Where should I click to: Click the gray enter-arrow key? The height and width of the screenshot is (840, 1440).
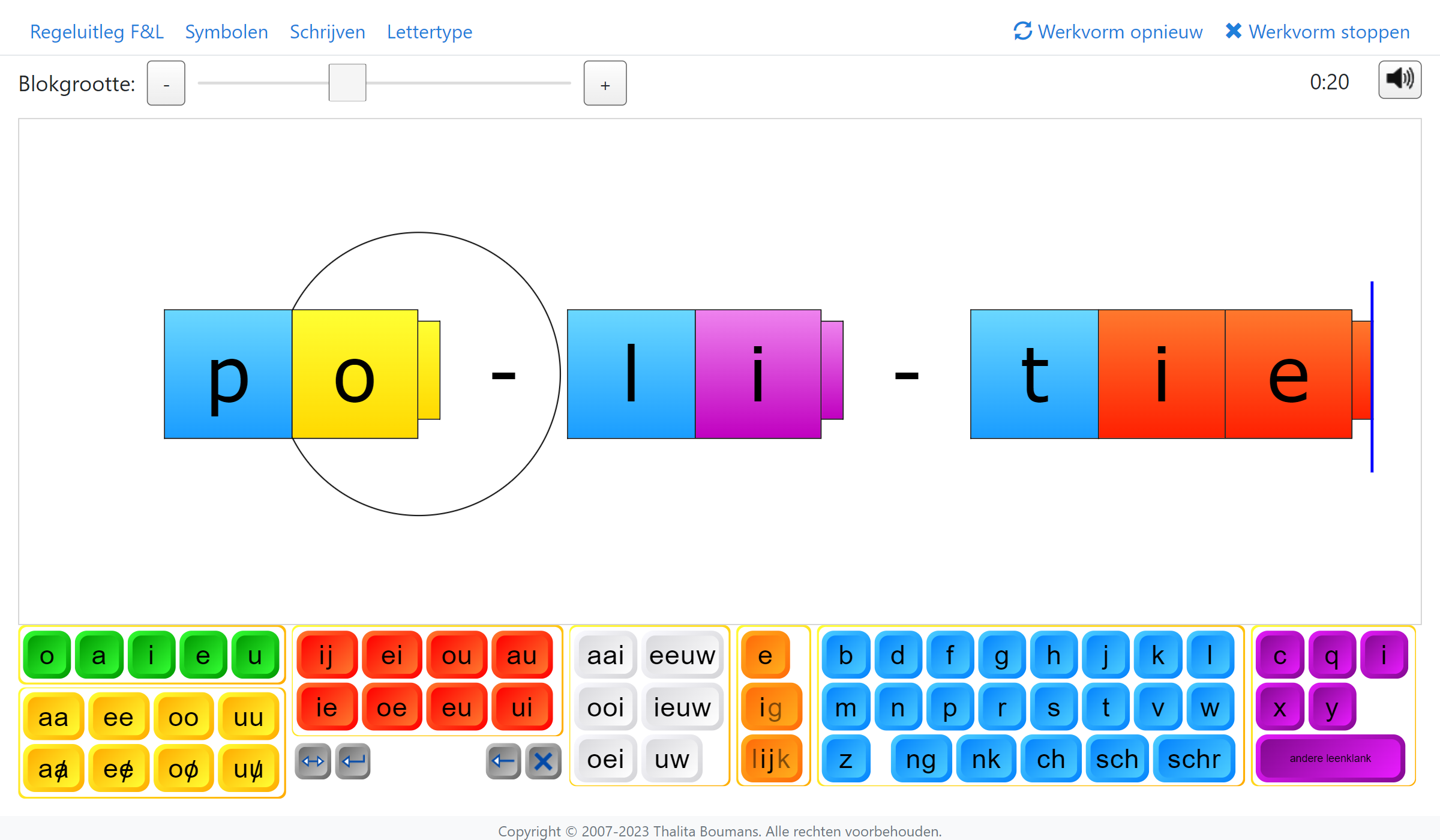(x=353, y=761)
